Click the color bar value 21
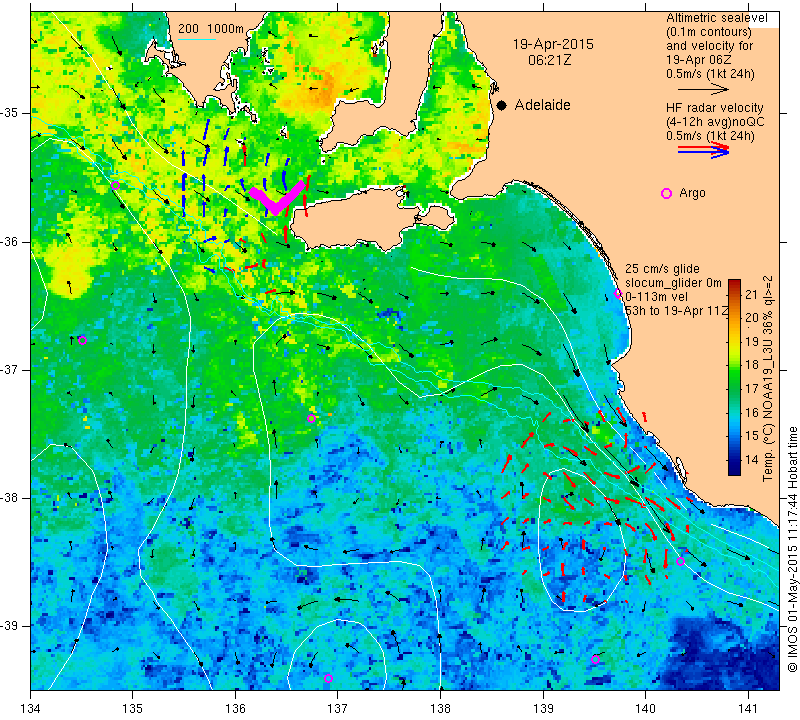 click(x=752, y=293)
